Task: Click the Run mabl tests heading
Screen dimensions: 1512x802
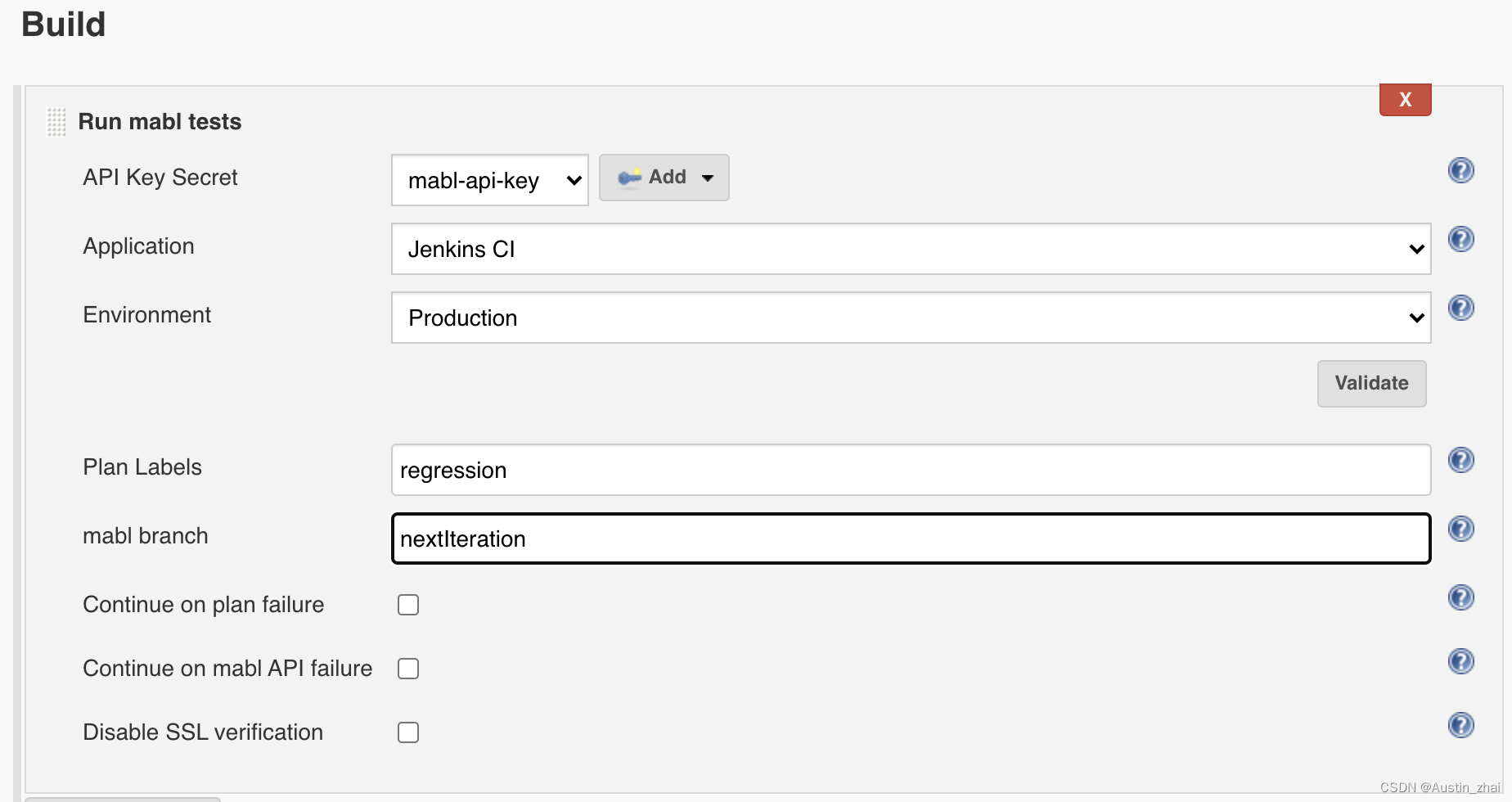Action: coord(160,122)
